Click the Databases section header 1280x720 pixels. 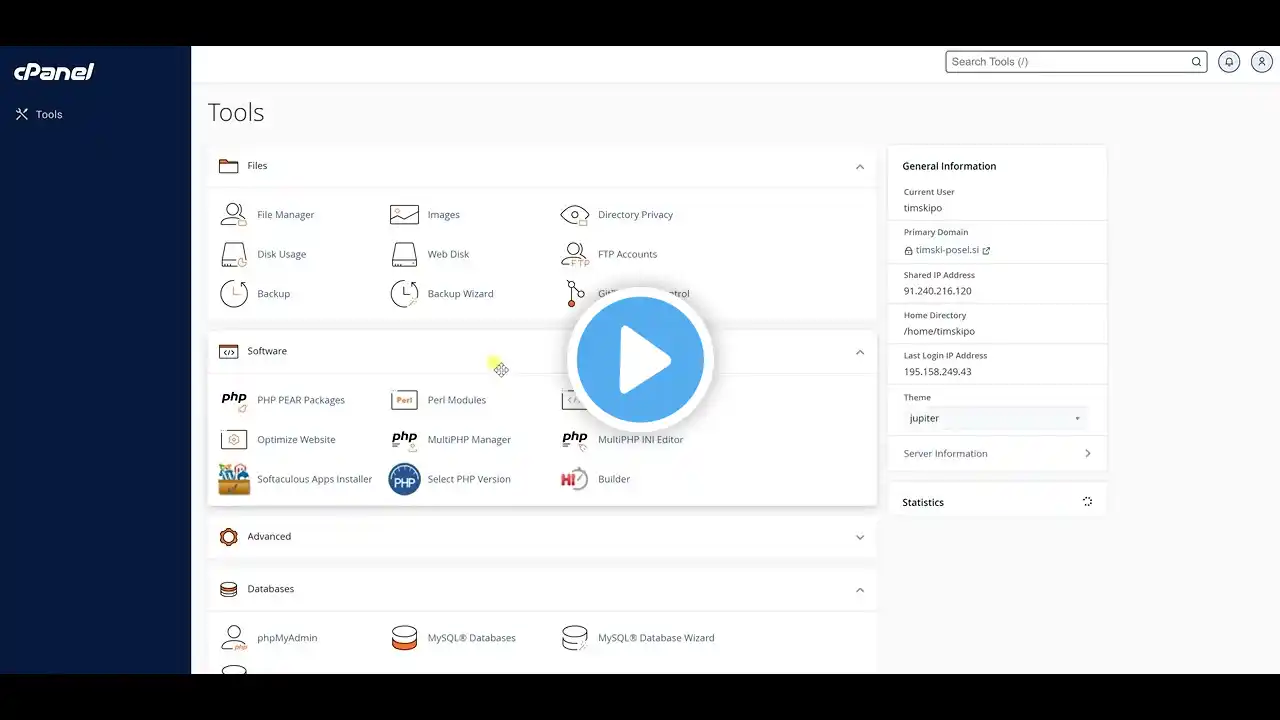(x=542, y=590)
